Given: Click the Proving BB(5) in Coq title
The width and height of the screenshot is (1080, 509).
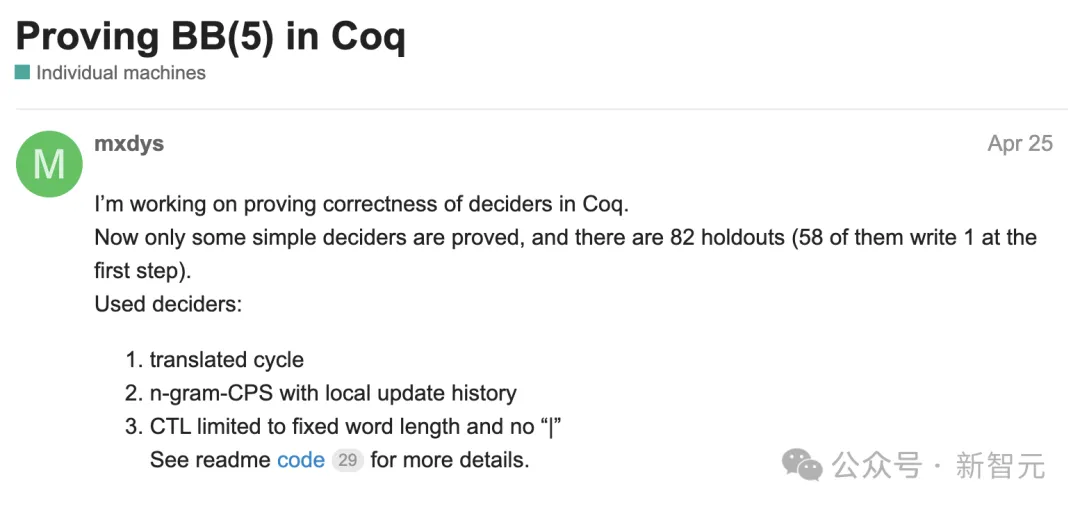Looking at the screenshot, I should [x=211, y=36].
